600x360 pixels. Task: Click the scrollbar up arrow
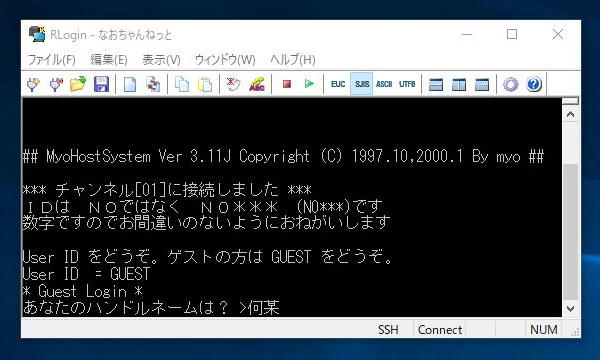point(571,114)
